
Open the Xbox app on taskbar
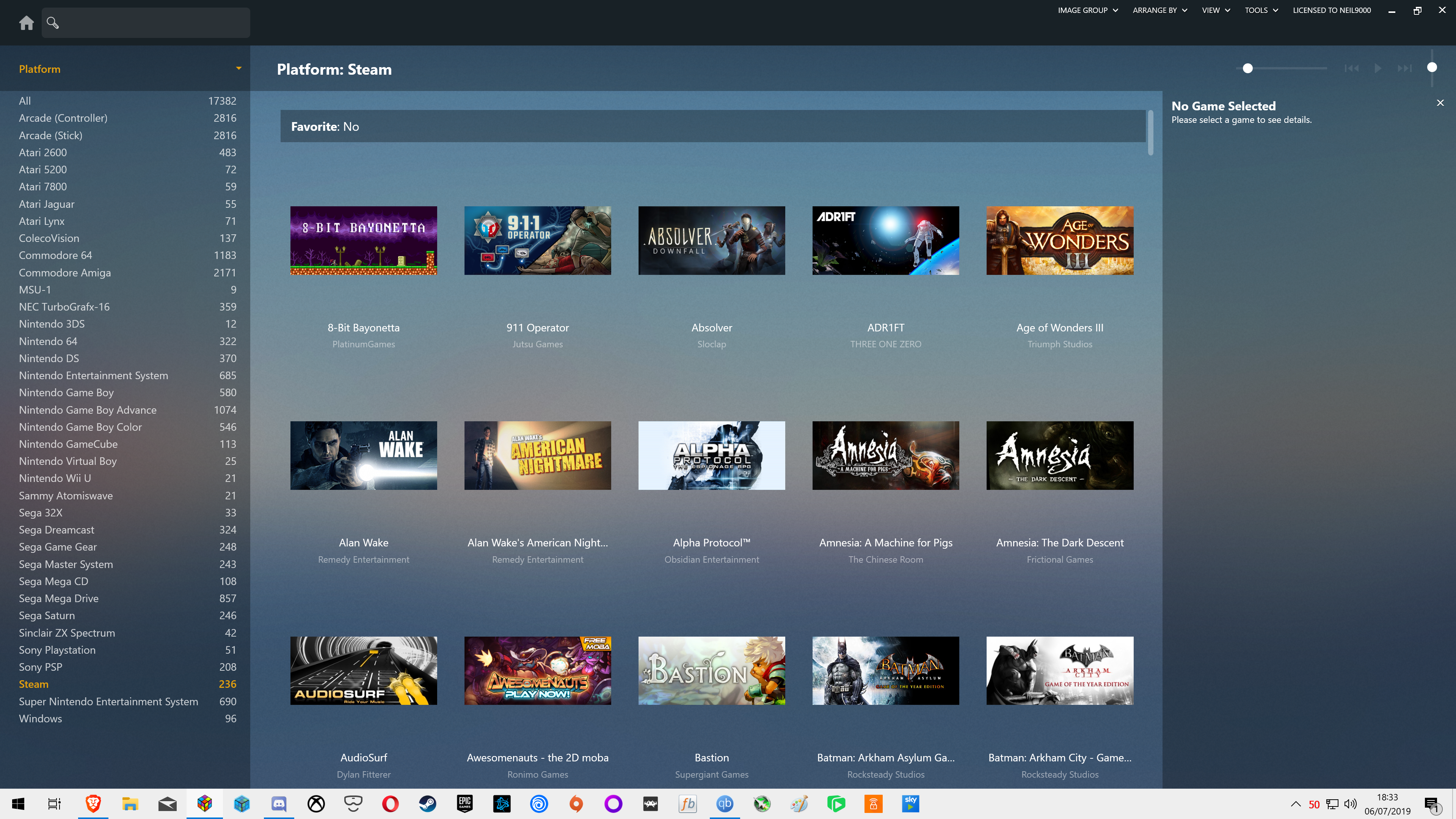tap(316, 804)
